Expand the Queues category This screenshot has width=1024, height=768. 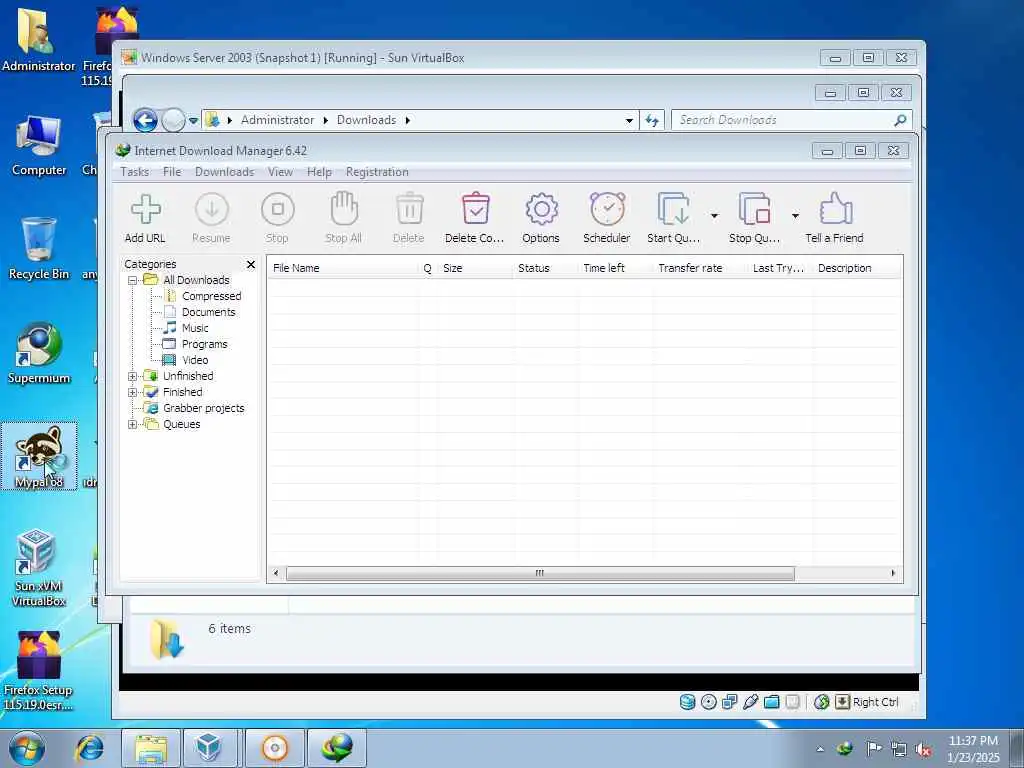coord(133,424)
